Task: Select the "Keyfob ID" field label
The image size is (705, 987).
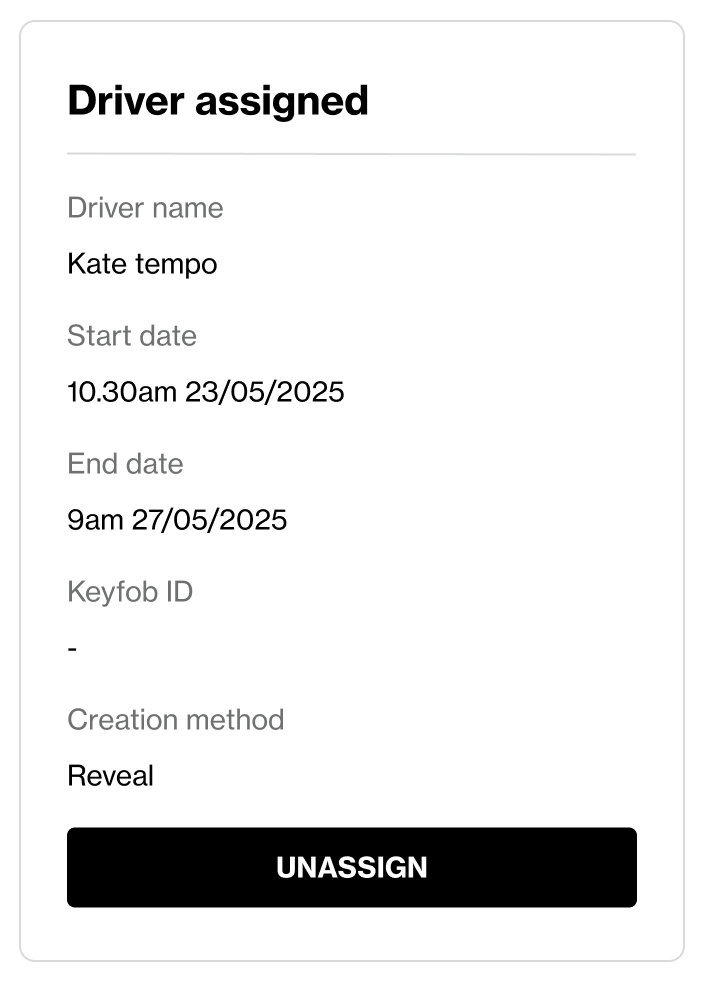Action: click(x=130, y=592)
